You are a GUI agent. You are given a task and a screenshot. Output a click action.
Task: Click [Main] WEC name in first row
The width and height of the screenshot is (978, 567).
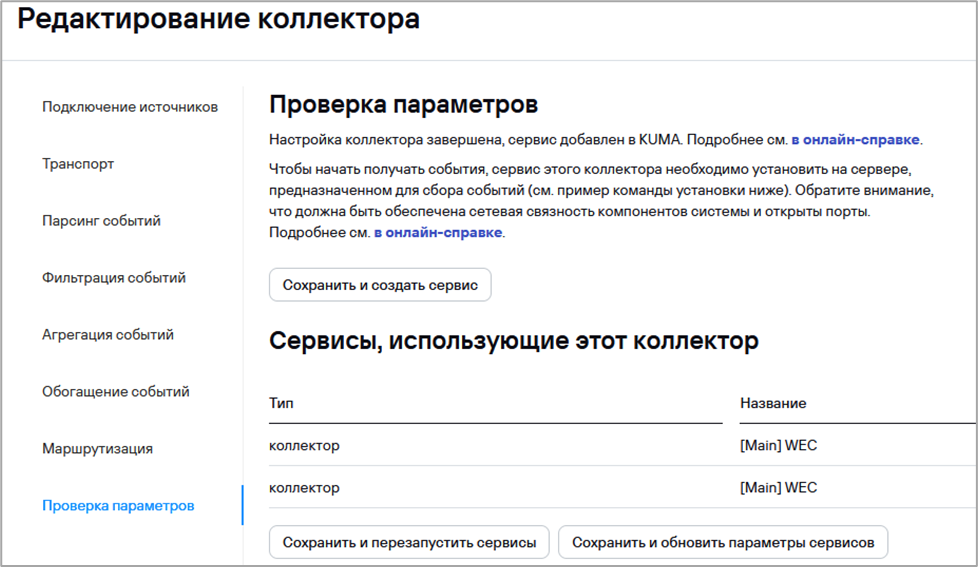tap(778, 446)
